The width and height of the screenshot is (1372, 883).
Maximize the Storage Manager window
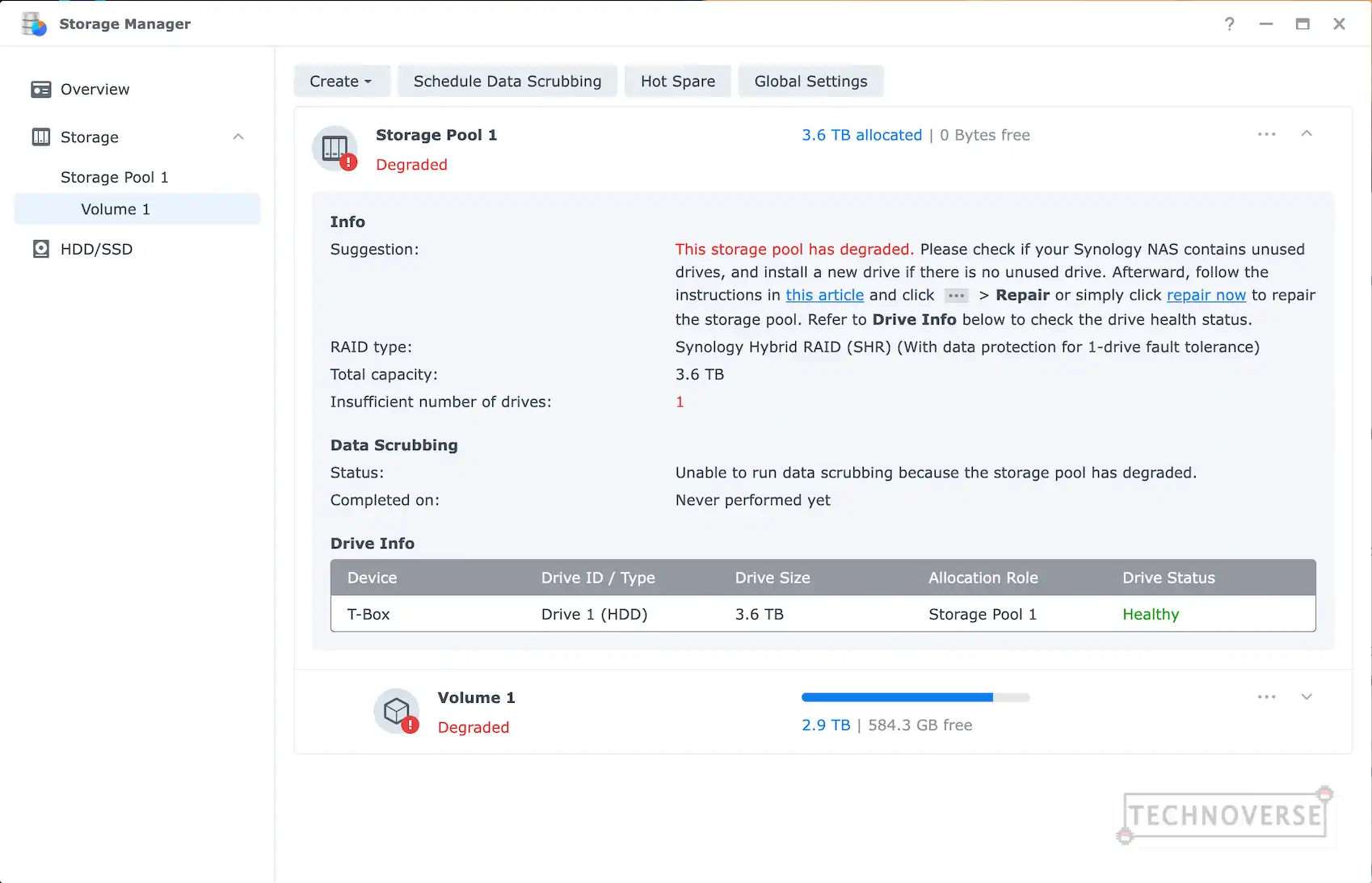point(1303,24)
